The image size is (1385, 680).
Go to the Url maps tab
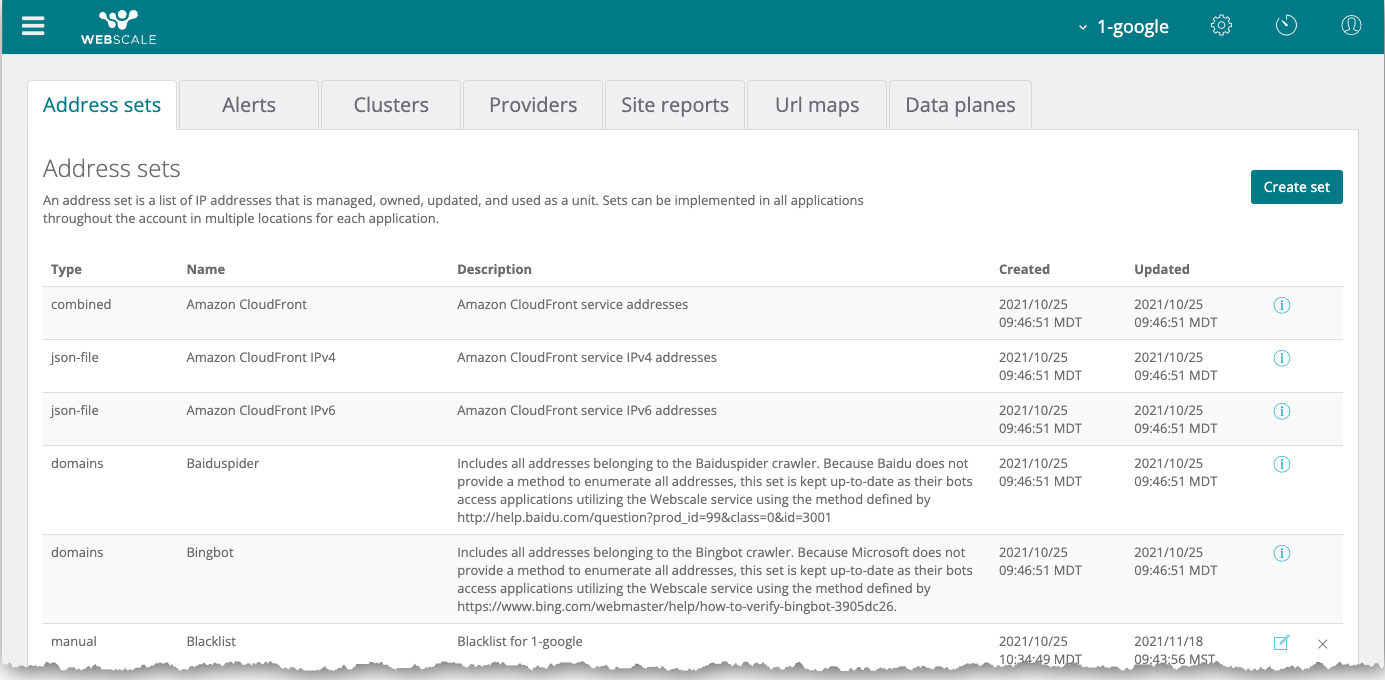[817, 105]
